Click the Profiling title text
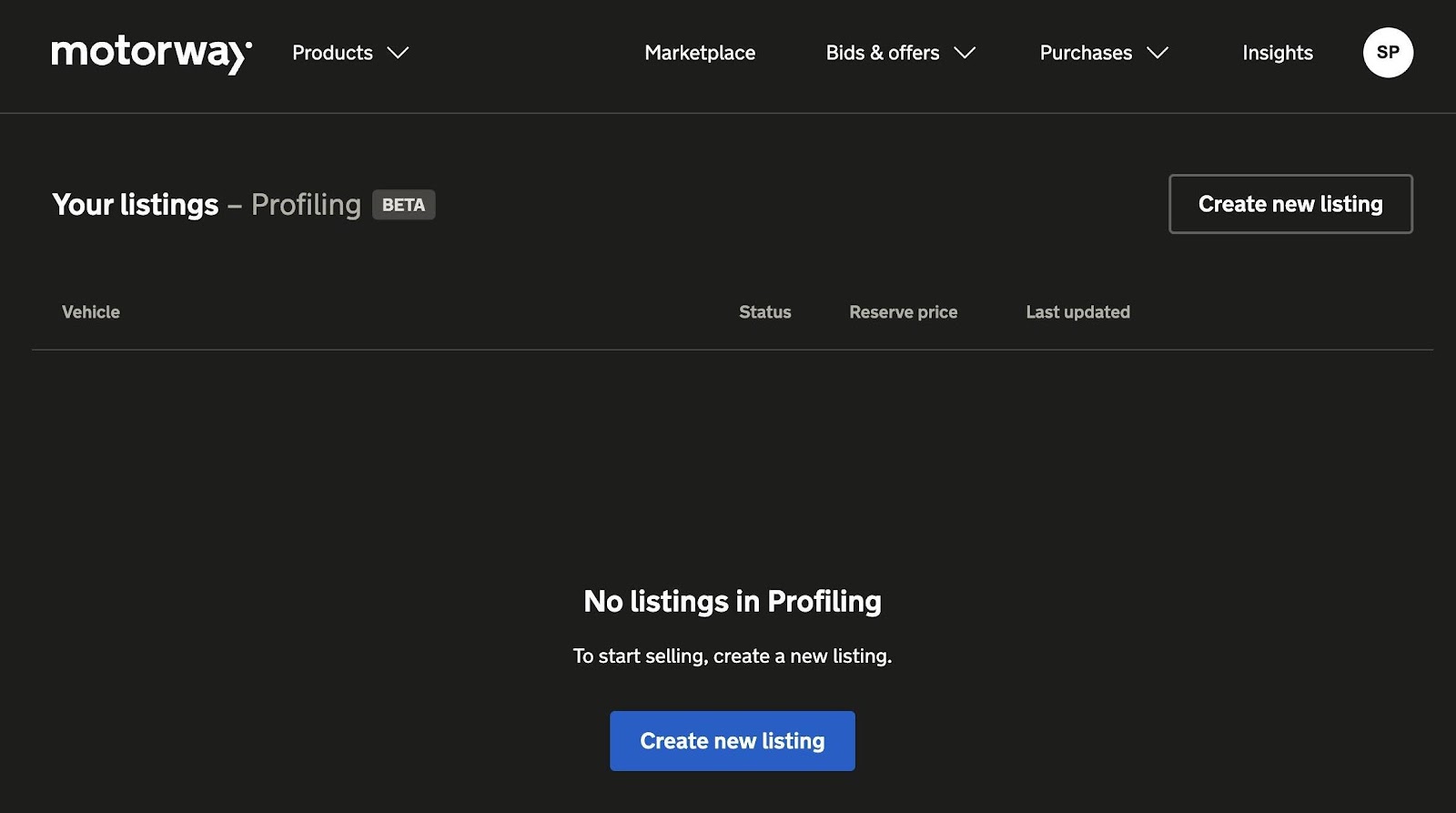1456x813 pixels. (306, 205)
